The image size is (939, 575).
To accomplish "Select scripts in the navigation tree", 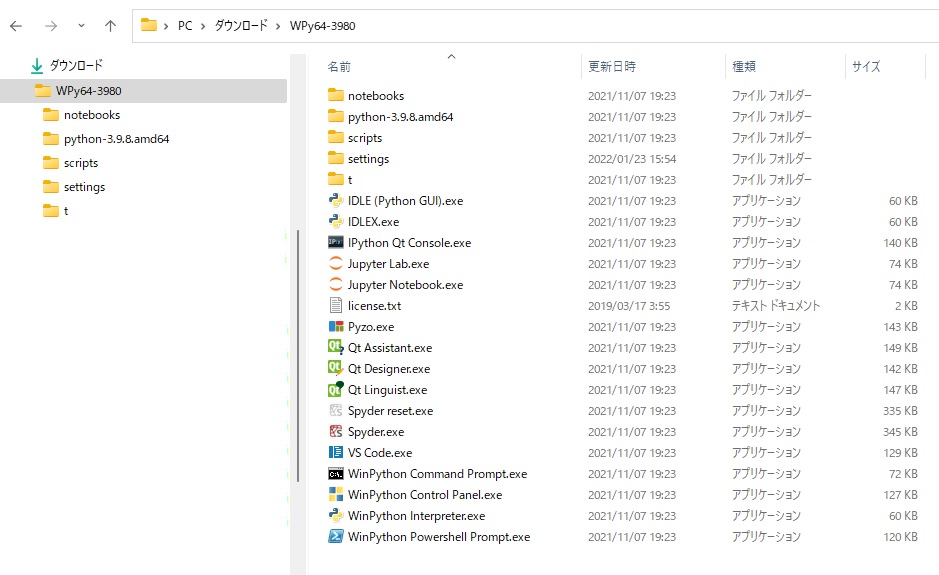I will click(x=81, y=163).
